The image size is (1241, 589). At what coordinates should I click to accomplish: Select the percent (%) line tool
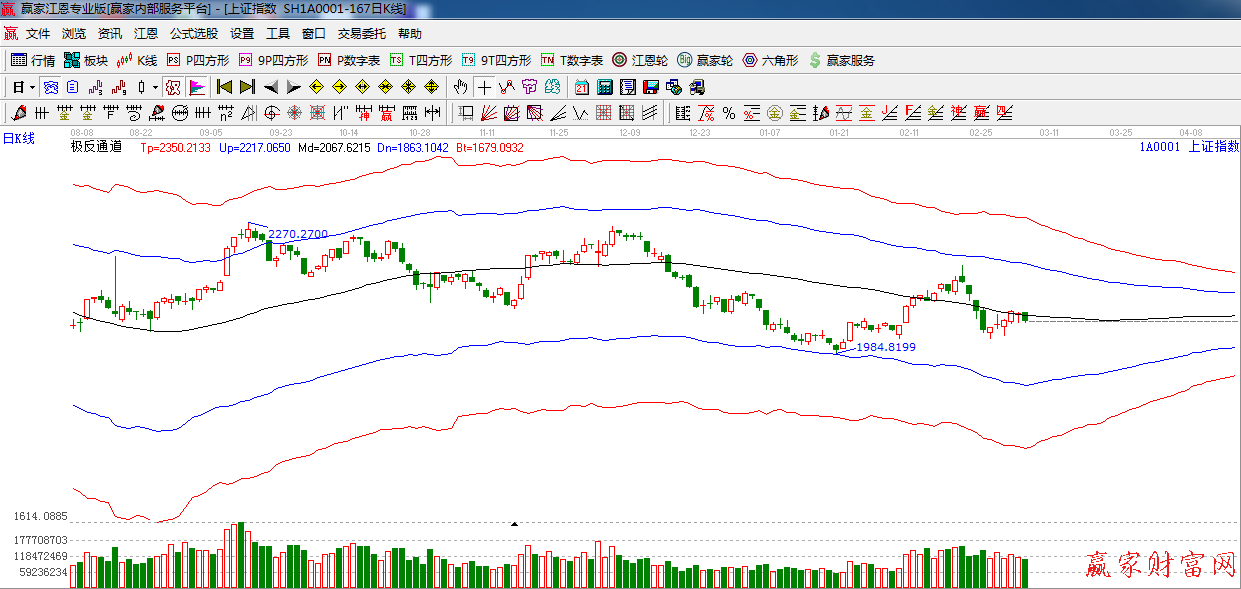[728, 112]
